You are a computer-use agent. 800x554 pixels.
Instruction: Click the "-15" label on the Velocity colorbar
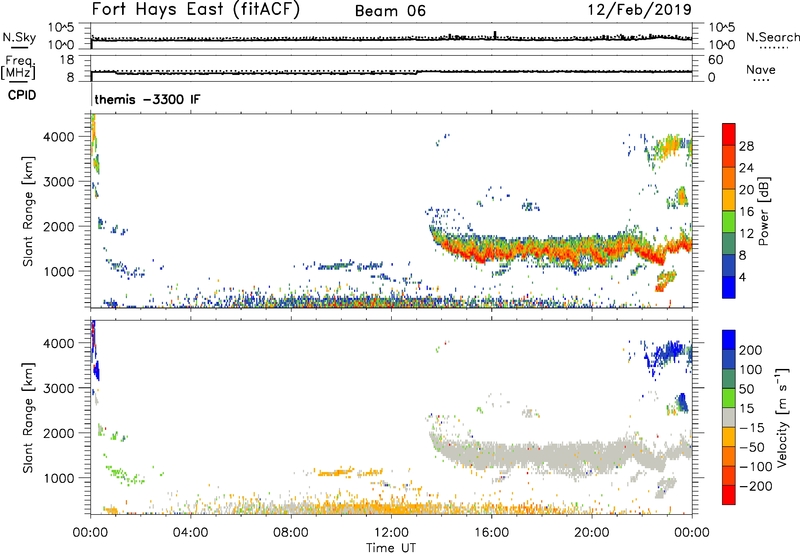click(752, 427)
